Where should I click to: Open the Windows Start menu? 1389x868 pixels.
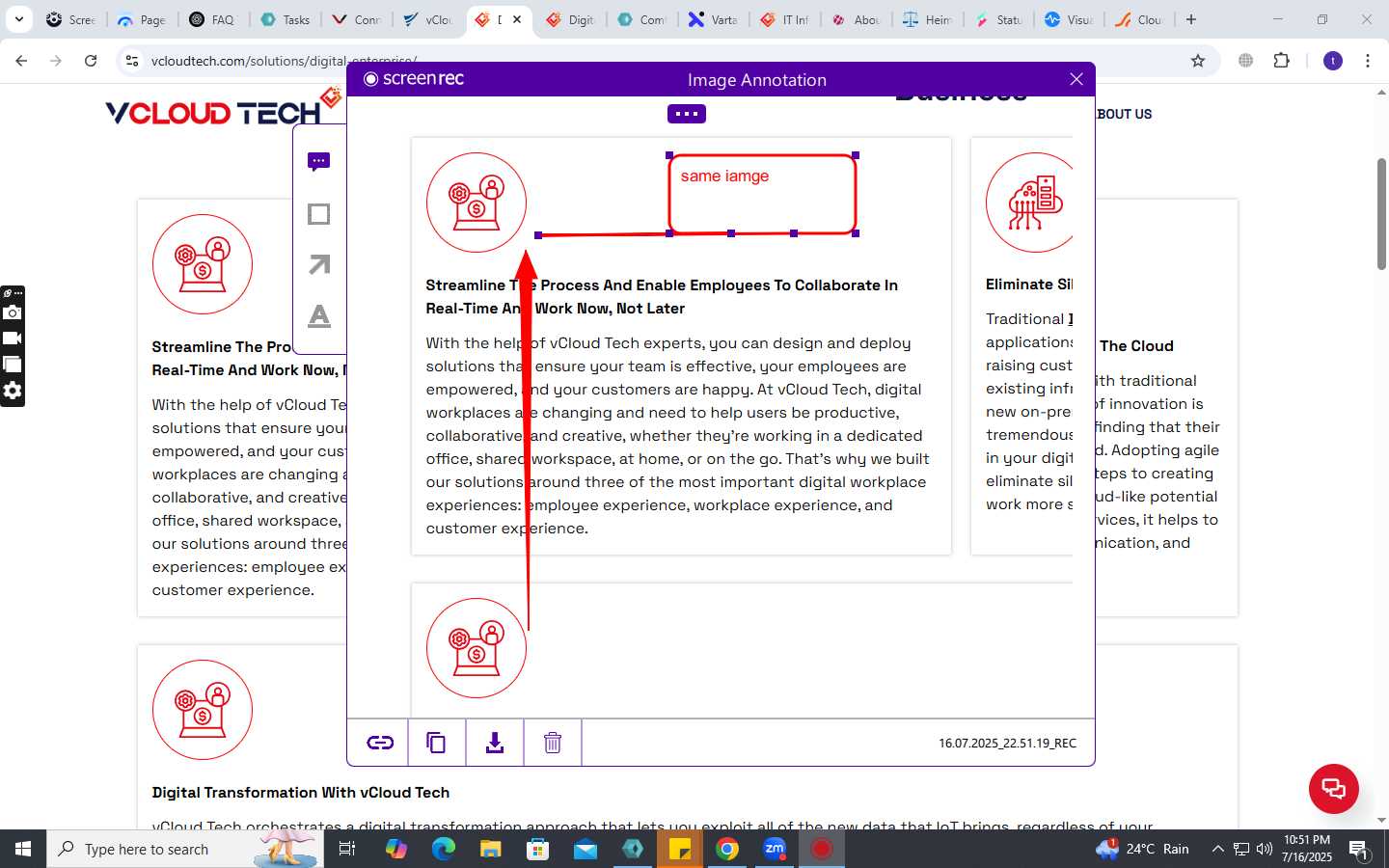23,849
